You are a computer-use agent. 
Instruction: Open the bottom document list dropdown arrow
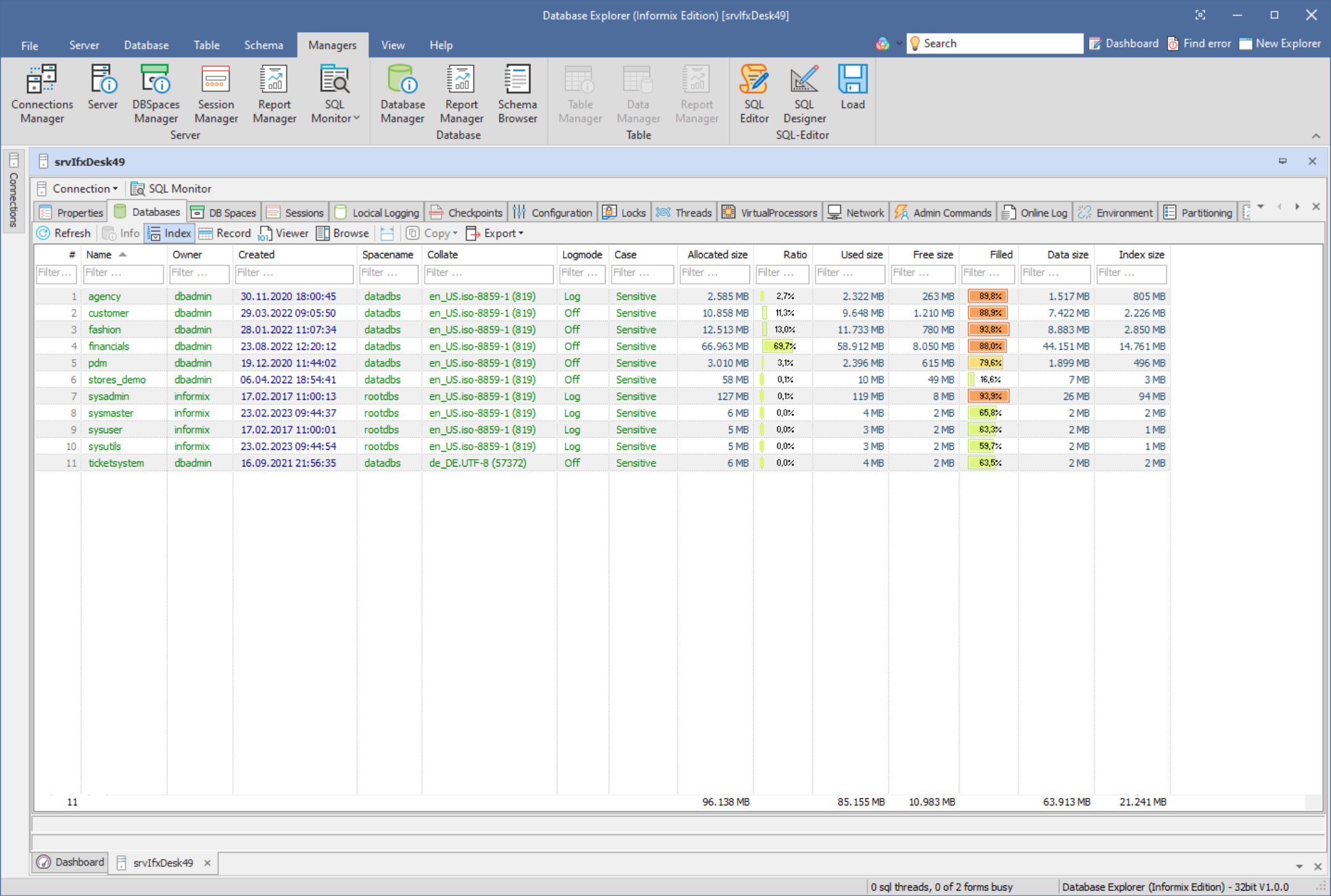coord(1299,866)
